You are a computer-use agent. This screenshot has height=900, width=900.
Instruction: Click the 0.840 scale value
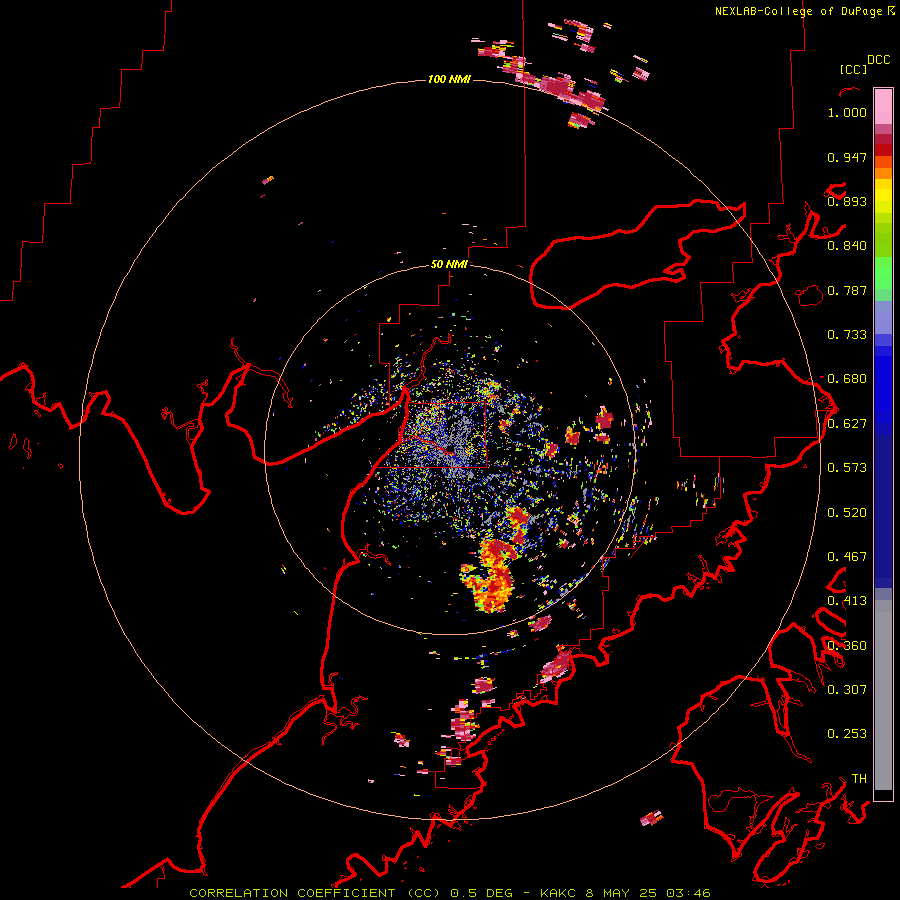point(847,246)
